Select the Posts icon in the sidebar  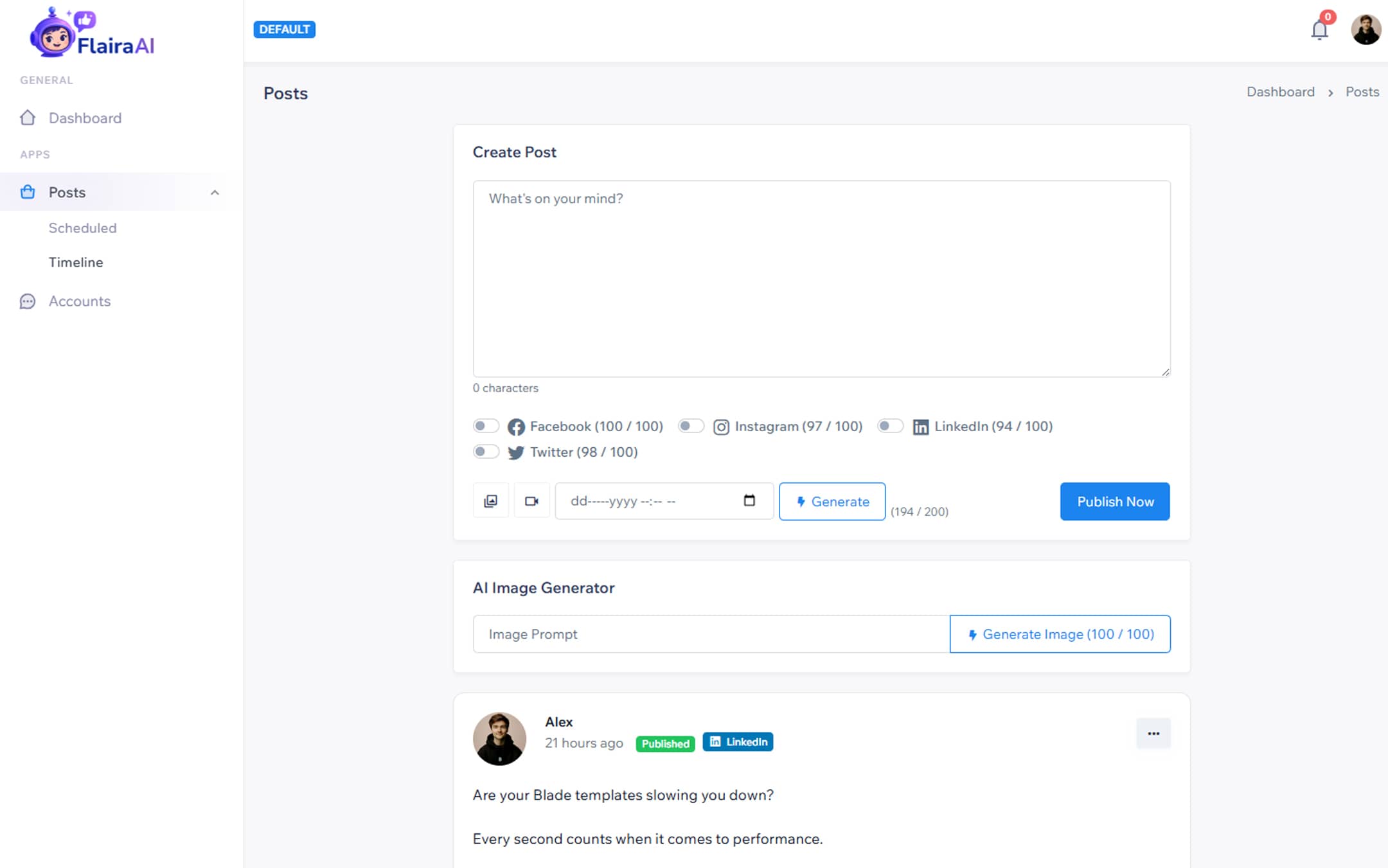[x=28, y=192]
